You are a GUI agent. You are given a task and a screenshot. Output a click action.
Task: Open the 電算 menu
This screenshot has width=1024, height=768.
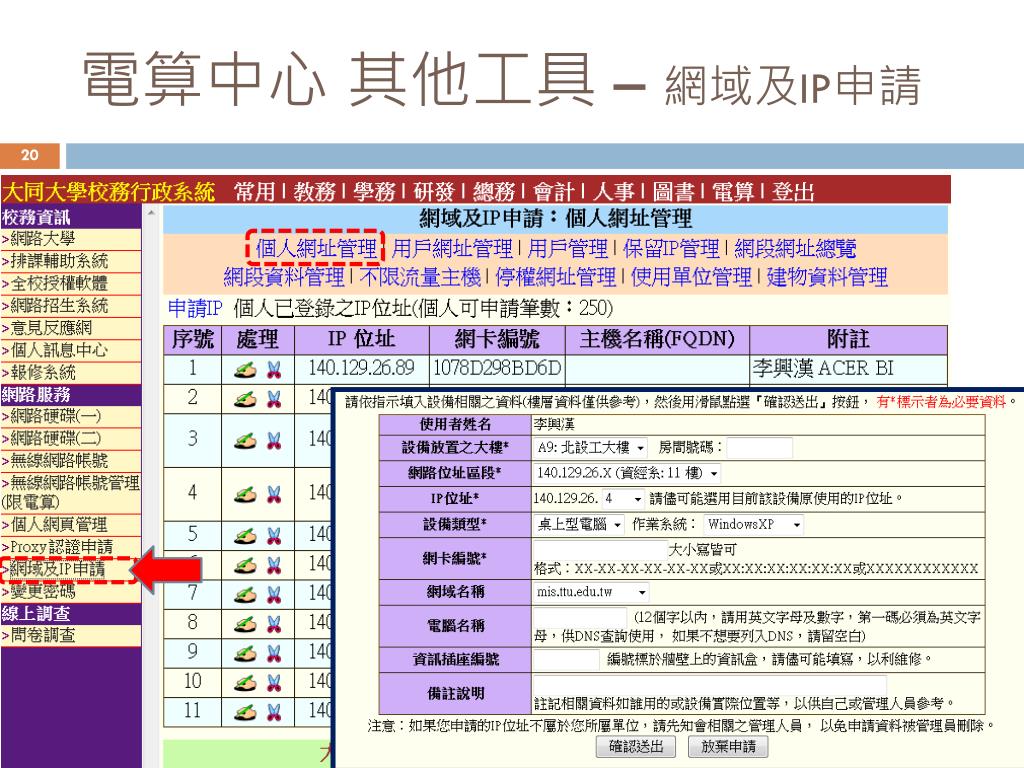733,191
